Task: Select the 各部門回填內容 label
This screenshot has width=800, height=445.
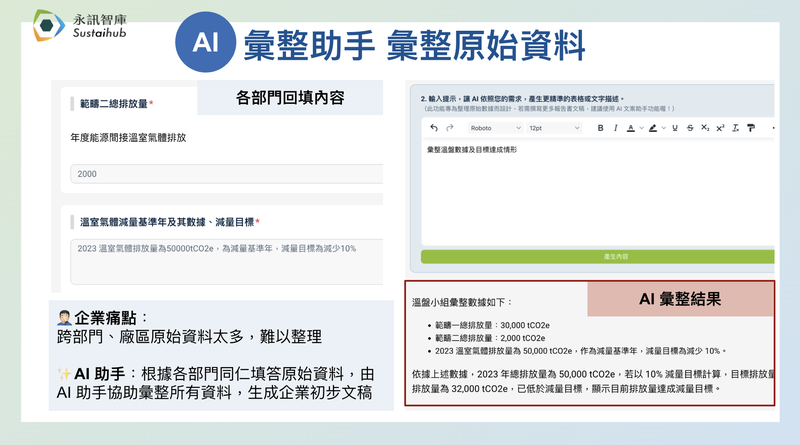Action: (290, 97)
